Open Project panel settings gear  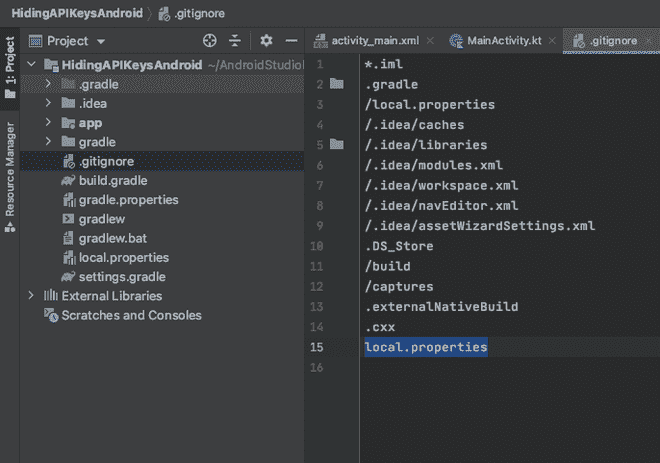click(266, 41)
